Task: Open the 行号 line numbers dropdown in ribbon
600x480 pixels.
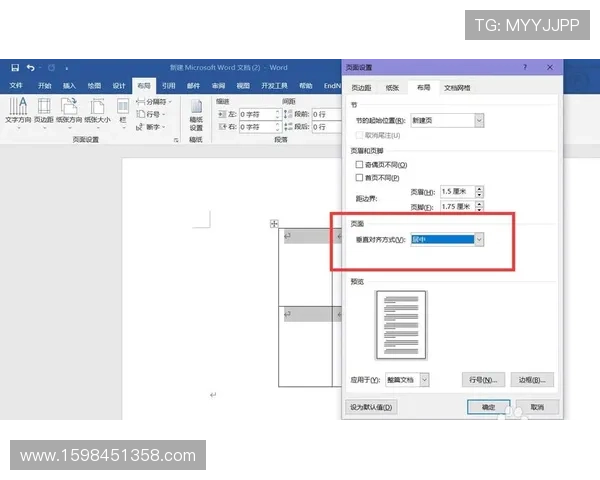Action: [x=151, y=114]
